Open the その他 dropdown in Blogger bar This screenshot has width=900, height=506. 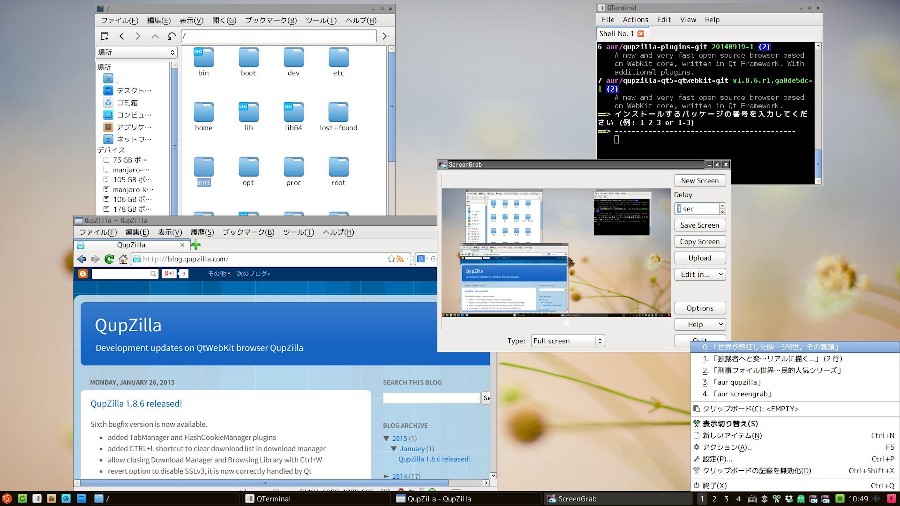(219, 274)
